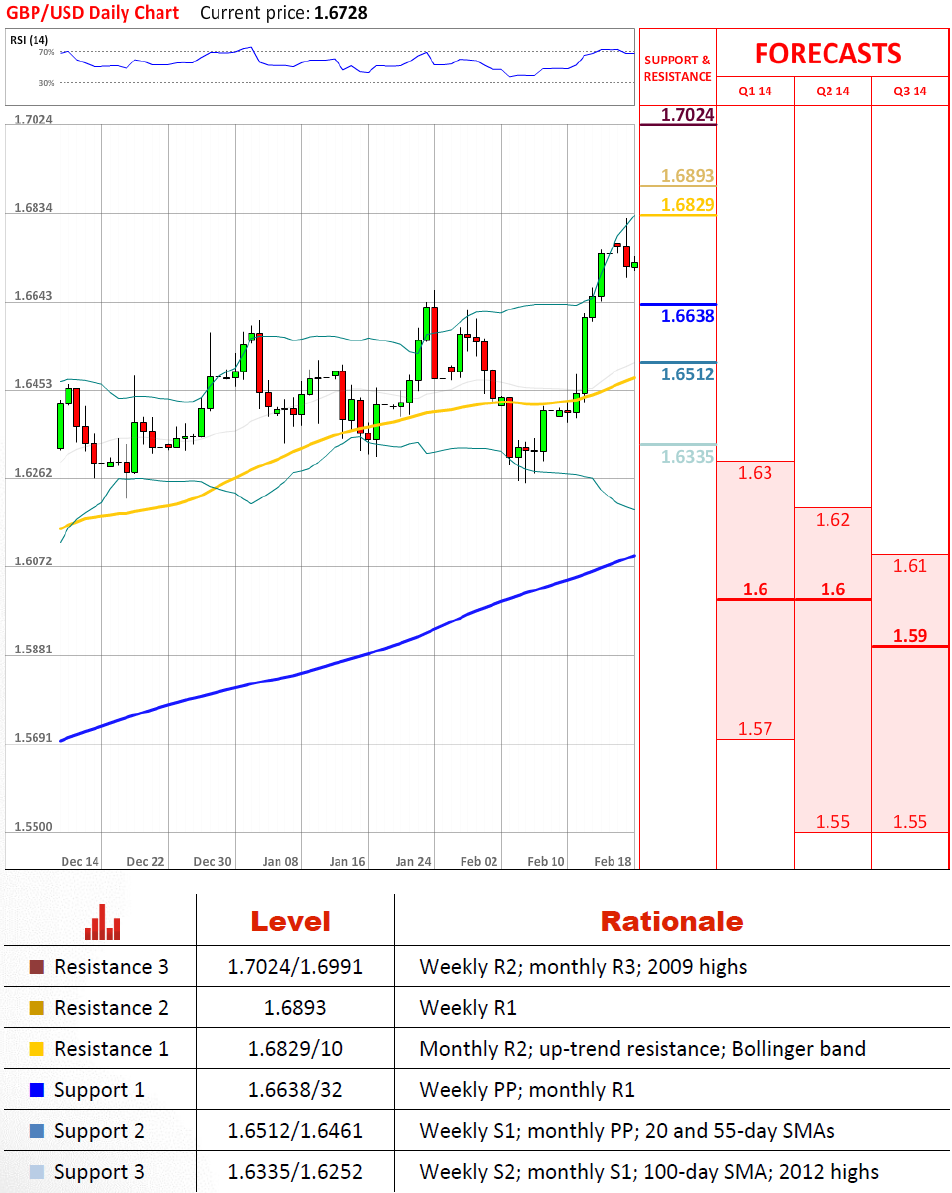Select the GBP/USD Daily Chart title
This screenshot has width=952, height=1193.
(x=93, y=13)
